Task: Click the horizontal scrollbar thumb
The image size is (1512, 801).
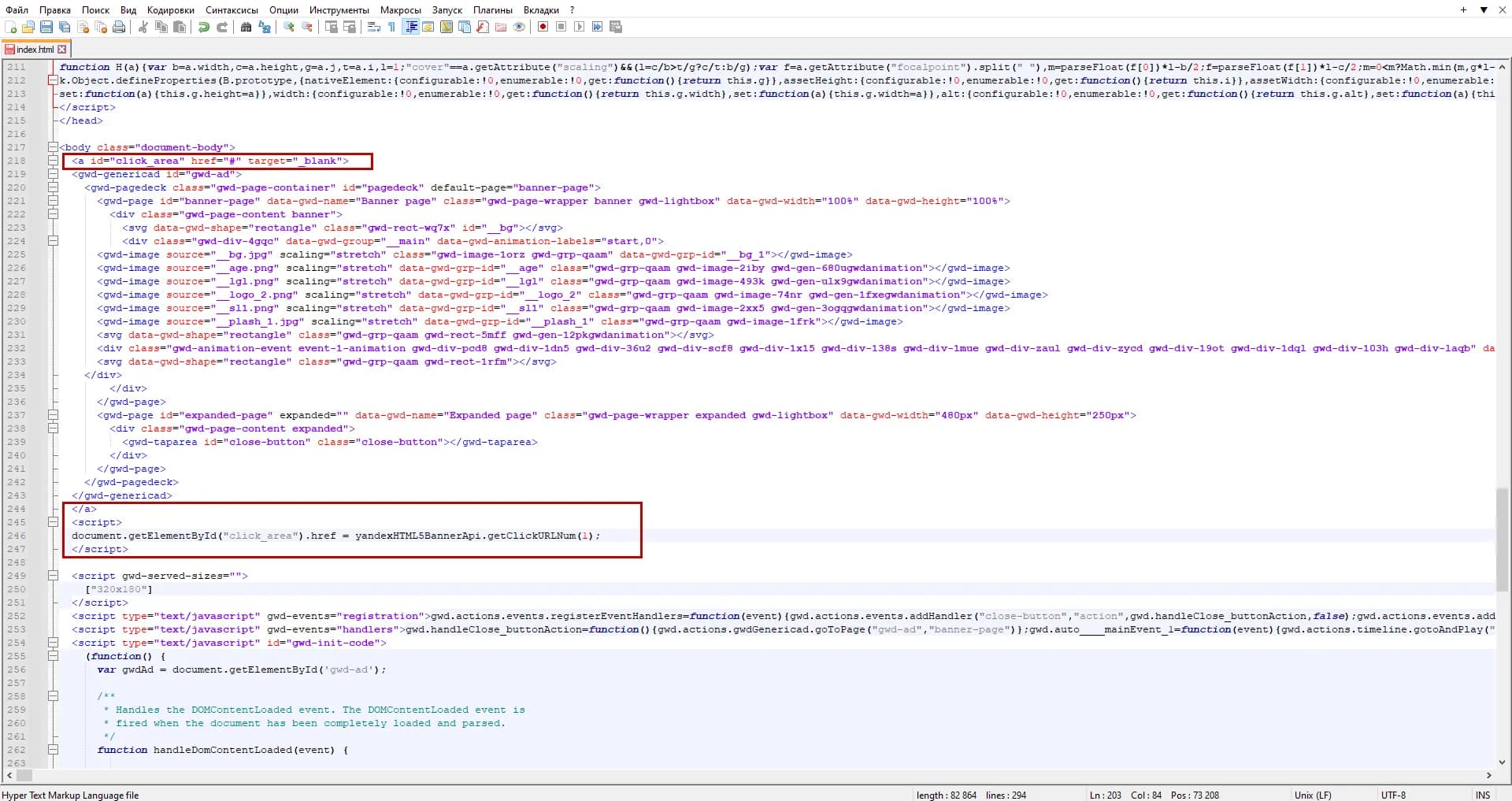Action: [x=24, y=775]
